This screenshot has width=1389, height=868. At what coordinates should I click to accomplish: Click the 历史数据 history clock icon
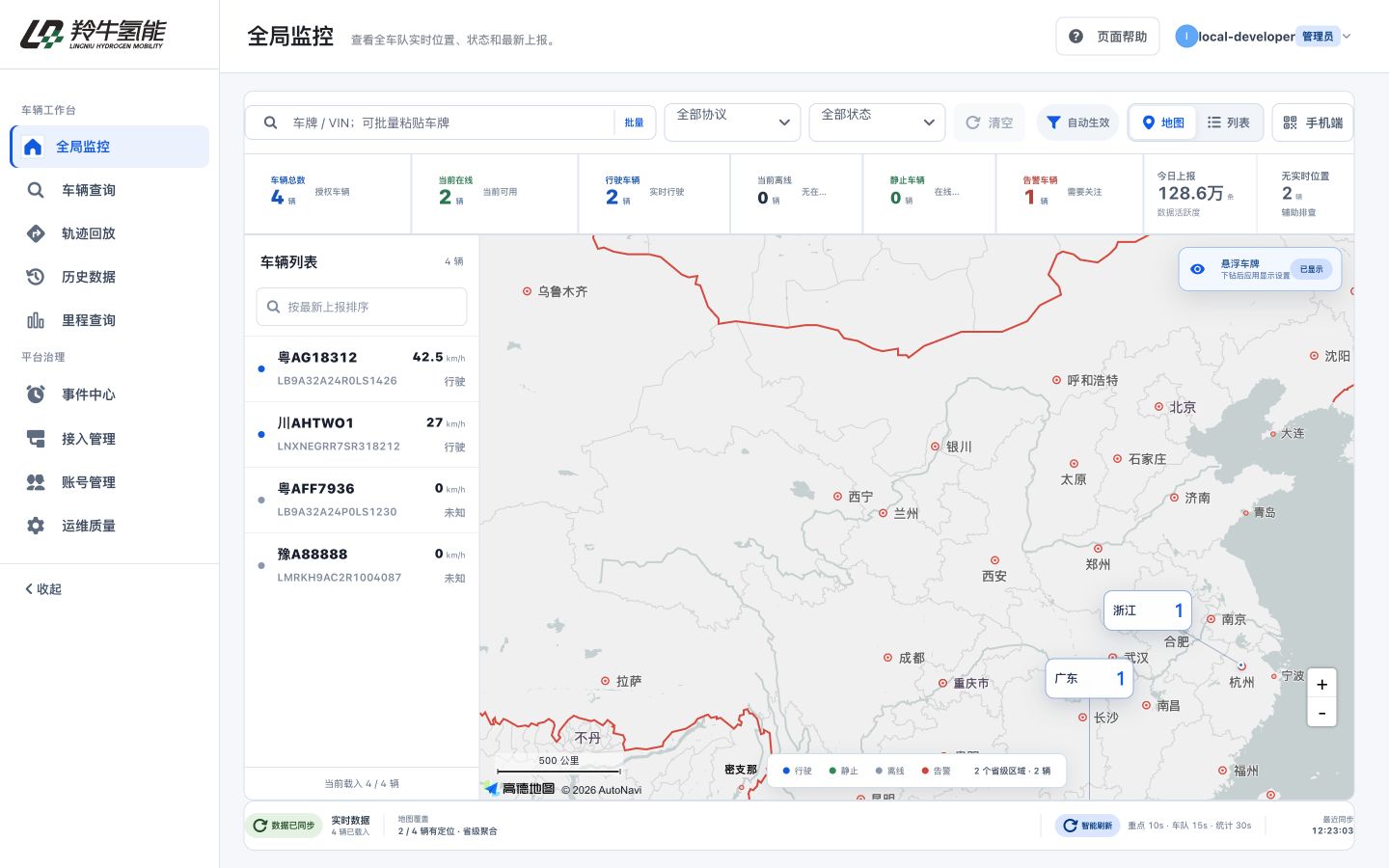pyautogui.click(x=36, y=277)
